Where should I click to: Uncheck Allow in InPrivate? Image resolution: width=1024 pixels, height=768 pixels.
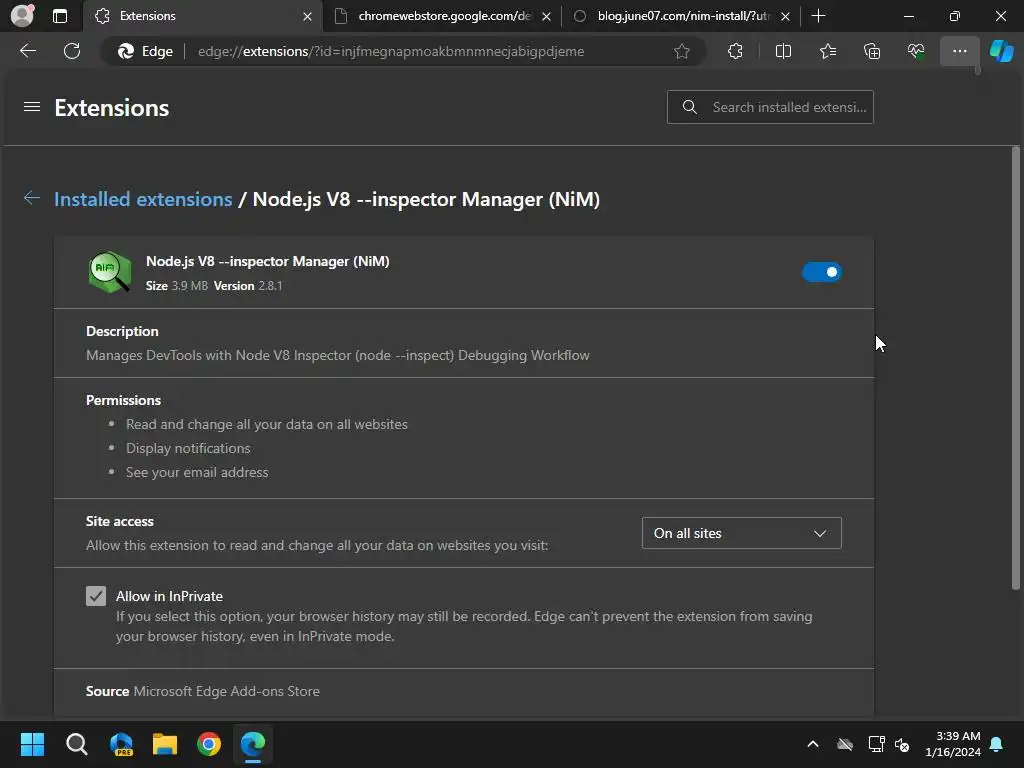tap(96, 596)
